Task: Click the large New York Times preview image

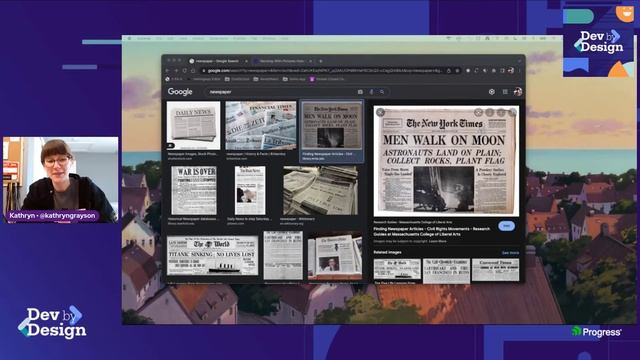Action: click(x=446, y=161)
